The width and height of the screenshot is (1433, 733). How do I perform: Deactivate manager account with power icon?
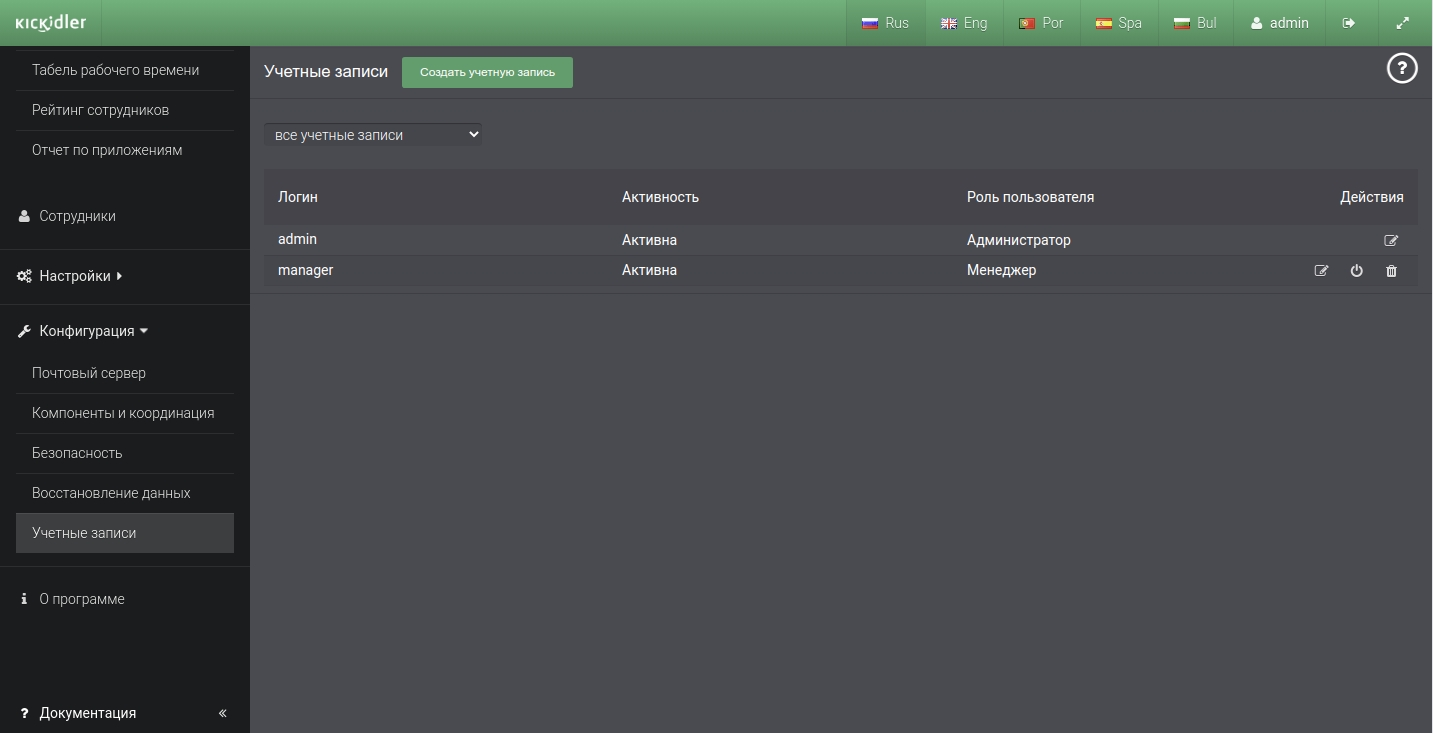[1356, 271]
